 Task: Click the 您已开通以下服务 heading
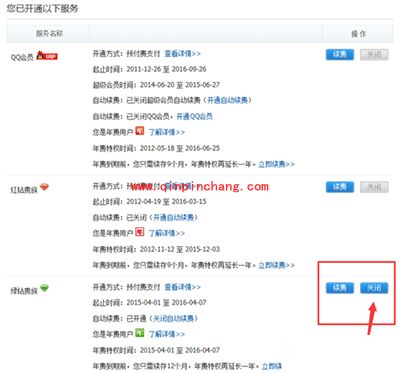point(42,8)
